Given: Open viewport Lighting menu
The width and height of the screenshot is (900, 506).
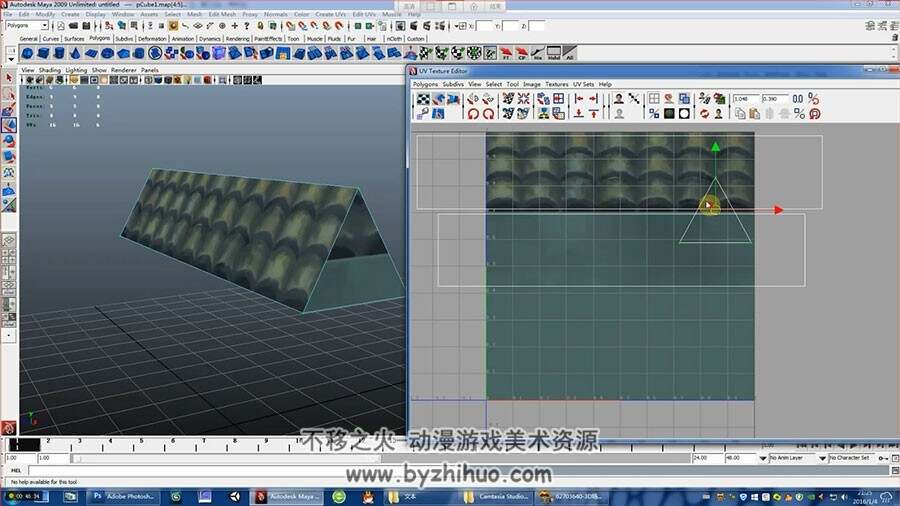Looking at the screenshot, I should point(76,70).
